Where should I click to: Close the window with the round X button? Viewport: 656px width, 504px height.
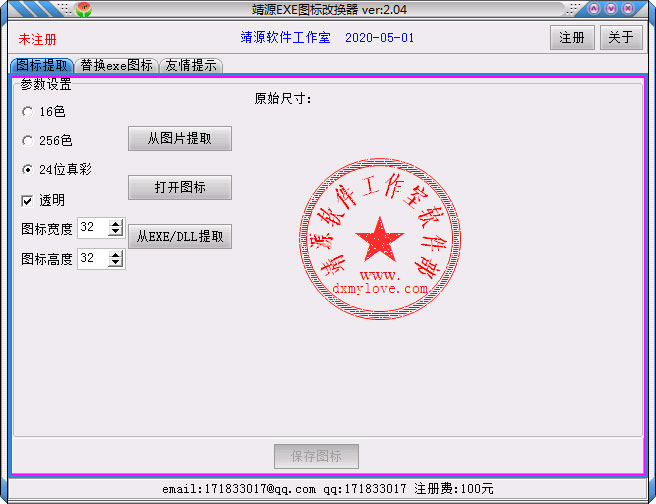[628, 8]
